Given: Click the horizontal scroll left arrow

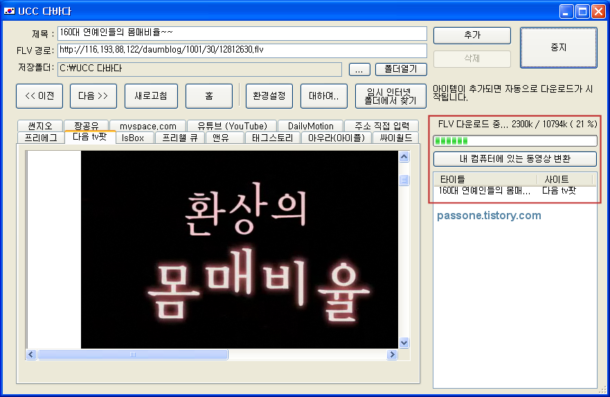Looking at the screenshot, I should pos(32,355).
